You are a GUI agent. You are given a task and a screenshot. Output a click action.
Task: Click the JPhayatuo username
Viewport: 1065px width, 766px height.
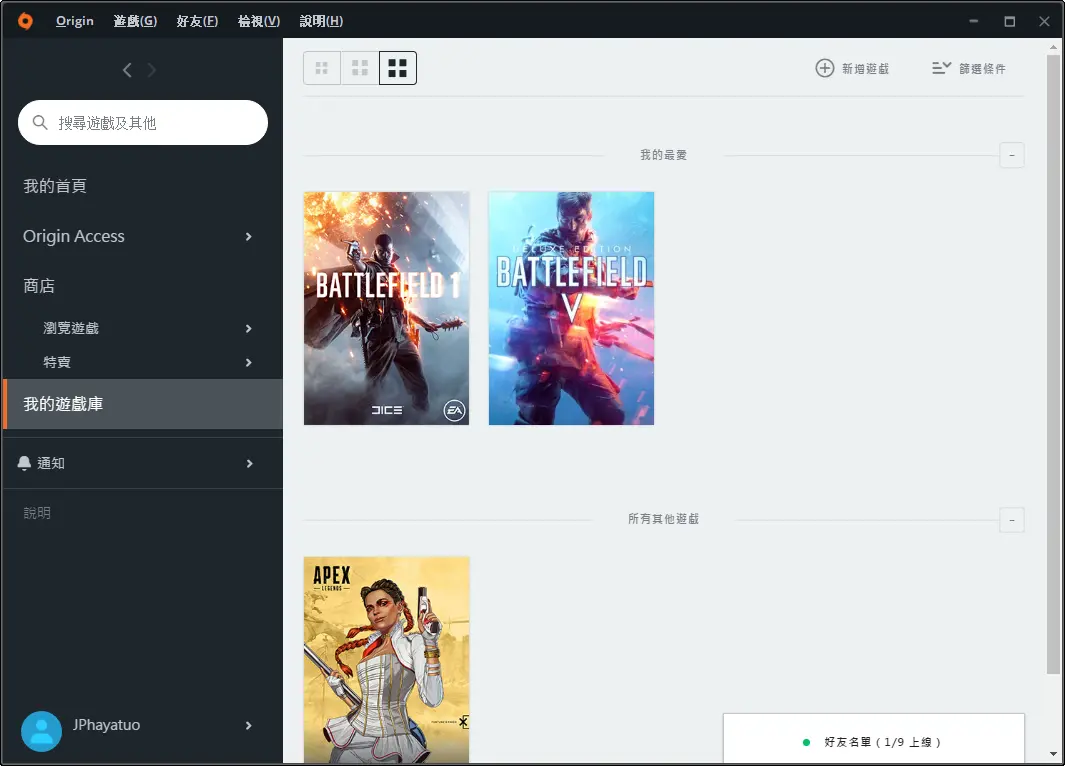pyautogui.click(x=107, y=725)
